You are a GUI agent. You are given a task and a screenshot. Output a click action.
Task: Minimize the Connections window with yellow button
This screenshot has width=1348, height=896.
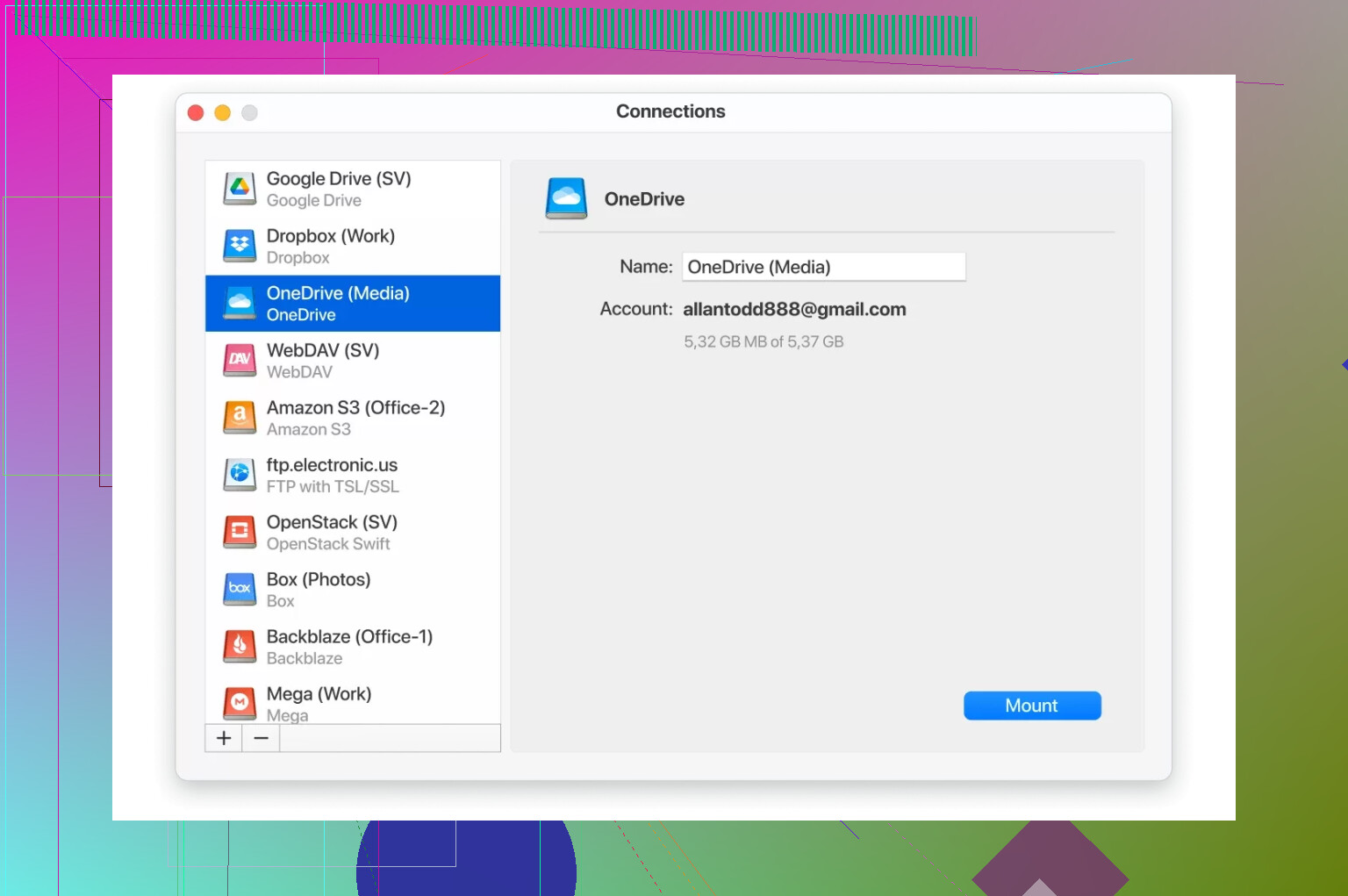tap(223, 112)
